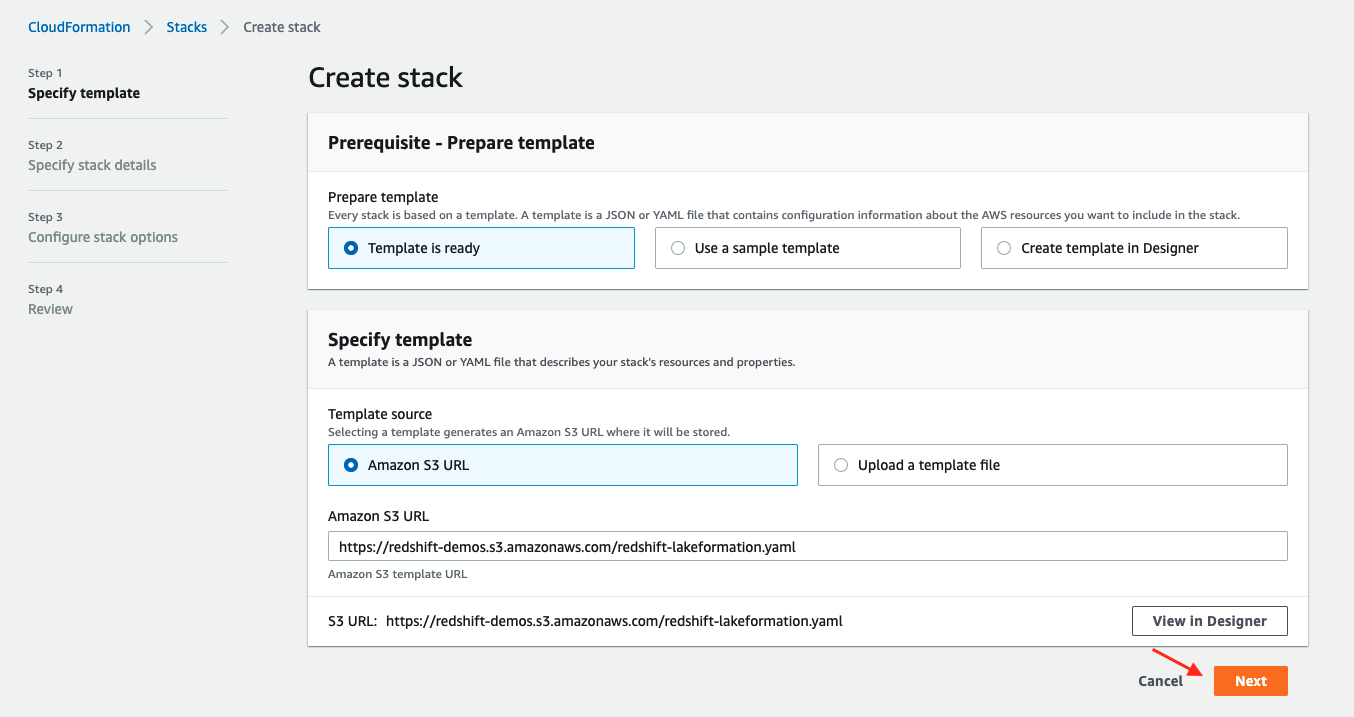Choose Upload a template file option
This screenshot has width=1354, height=717.
click(x=841, y=465)
